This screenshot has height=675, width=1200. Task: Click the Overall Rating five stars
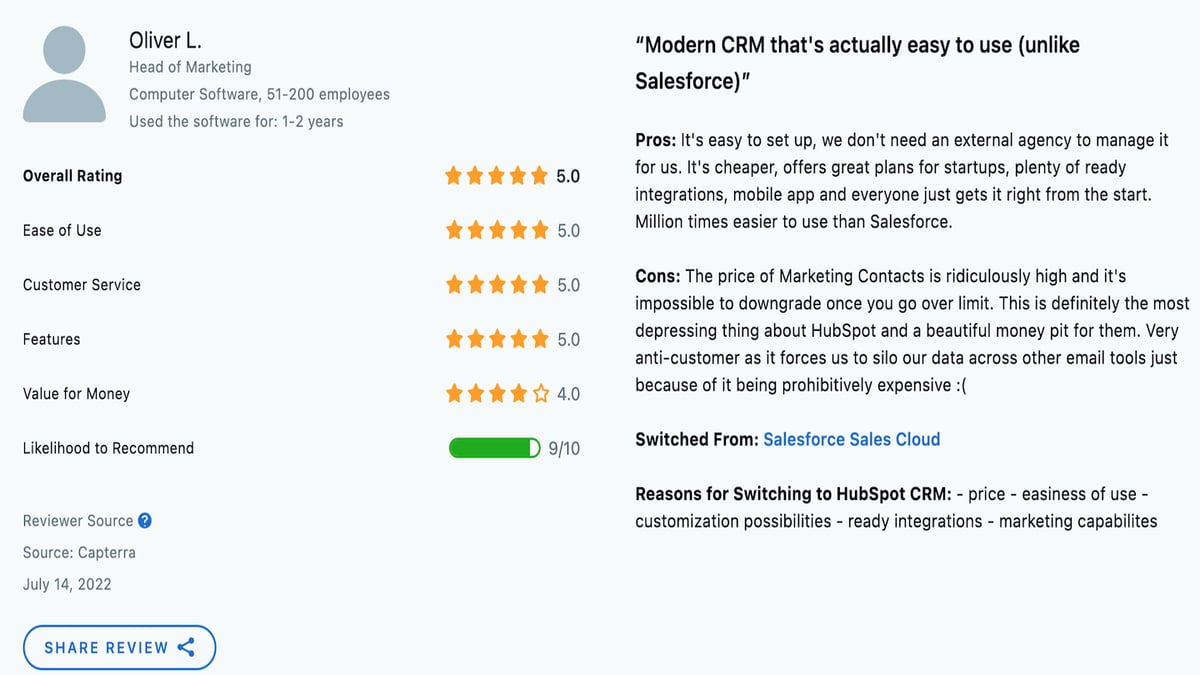tap(497, 176)
